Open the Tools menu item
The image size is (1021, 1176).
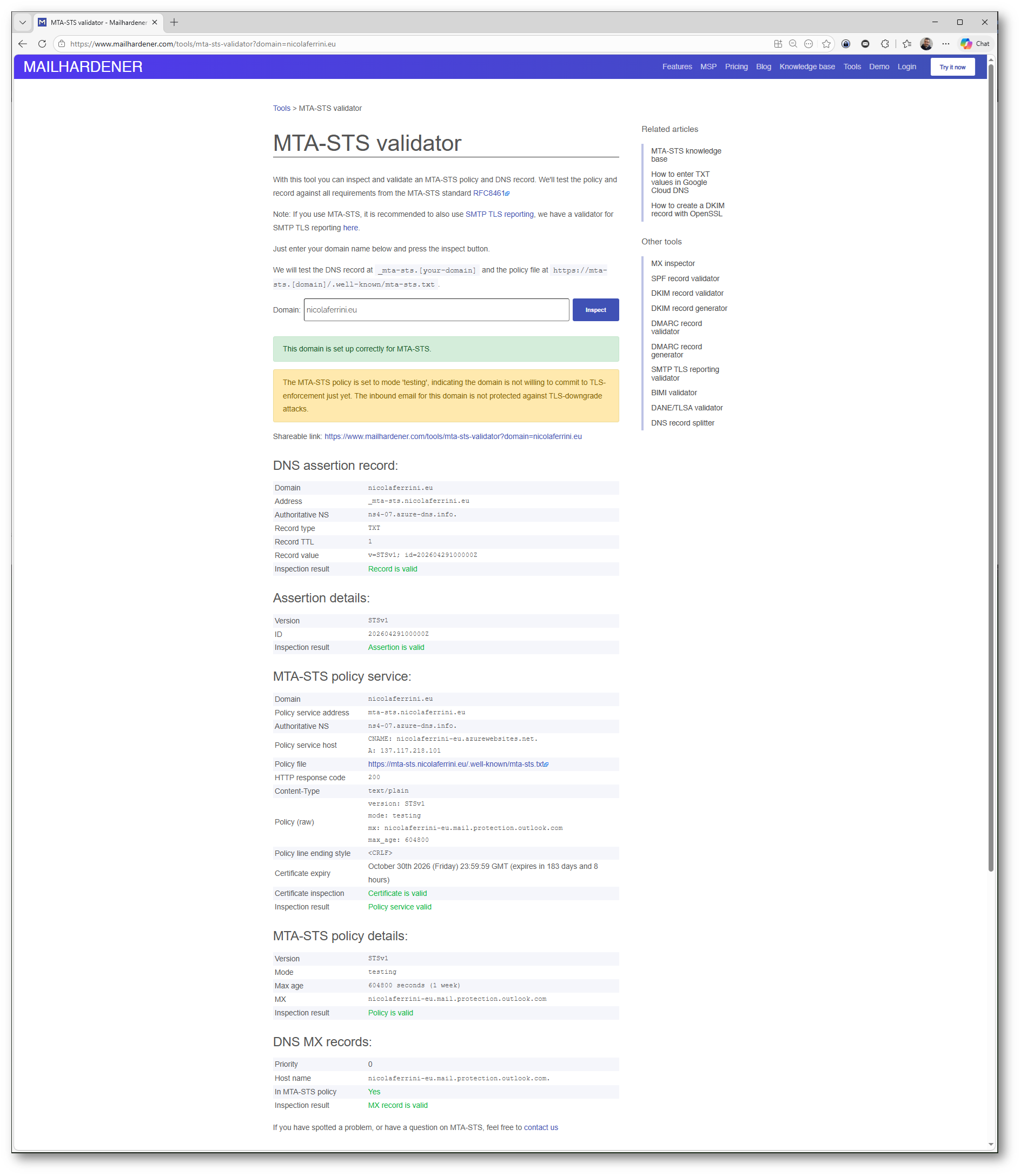tap(852, 67)
